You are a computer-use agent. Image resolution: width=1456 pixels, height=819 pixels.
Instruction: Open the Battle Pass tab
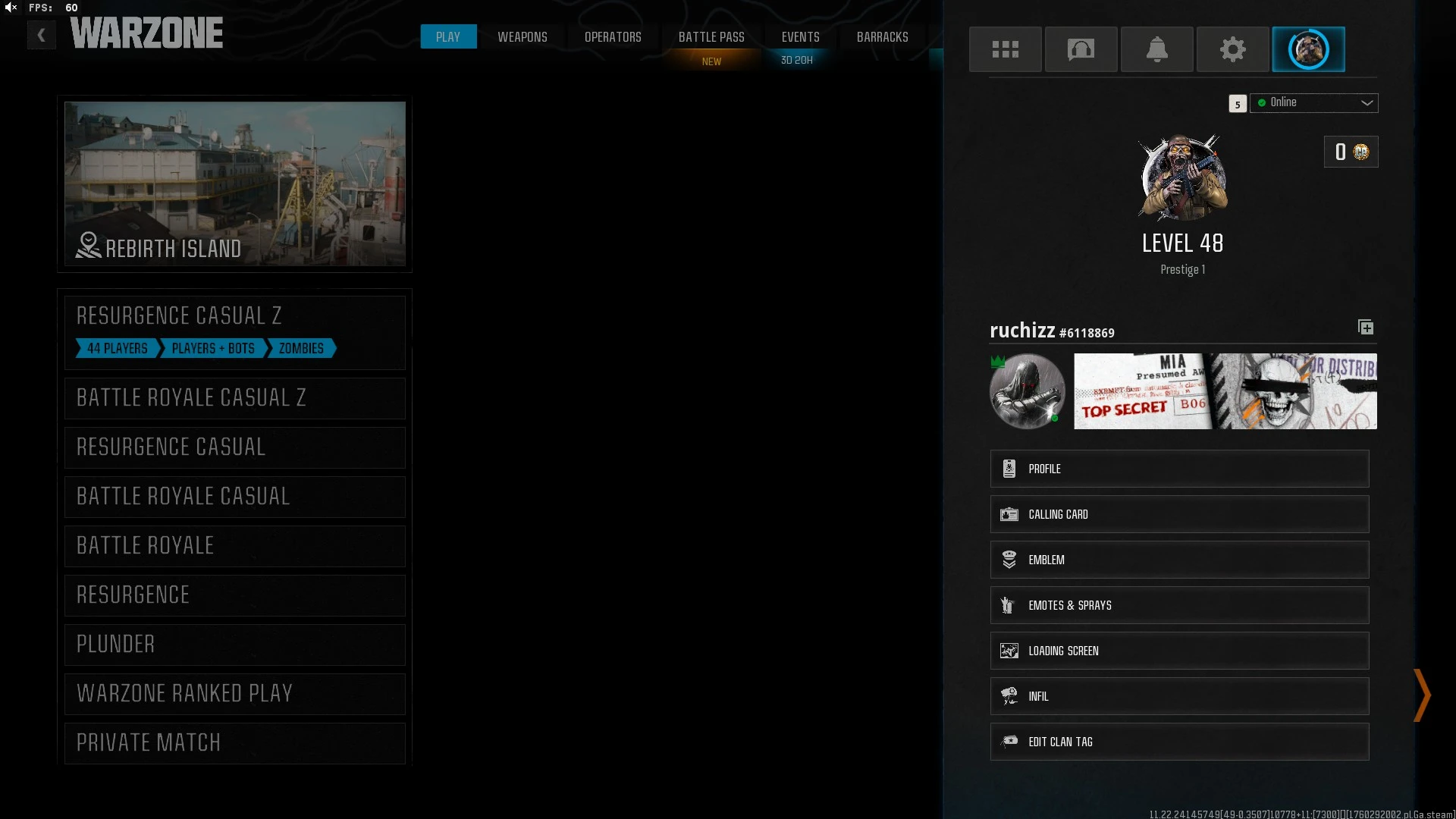(711, 36)
